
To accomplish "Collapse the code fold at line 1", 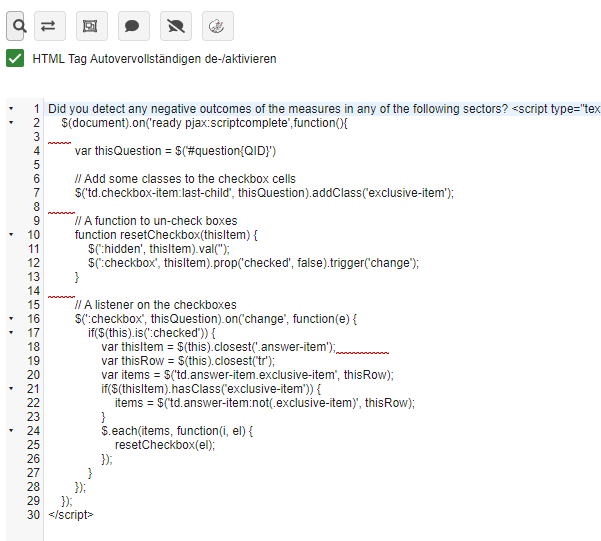I will click(x=10, y=109).
